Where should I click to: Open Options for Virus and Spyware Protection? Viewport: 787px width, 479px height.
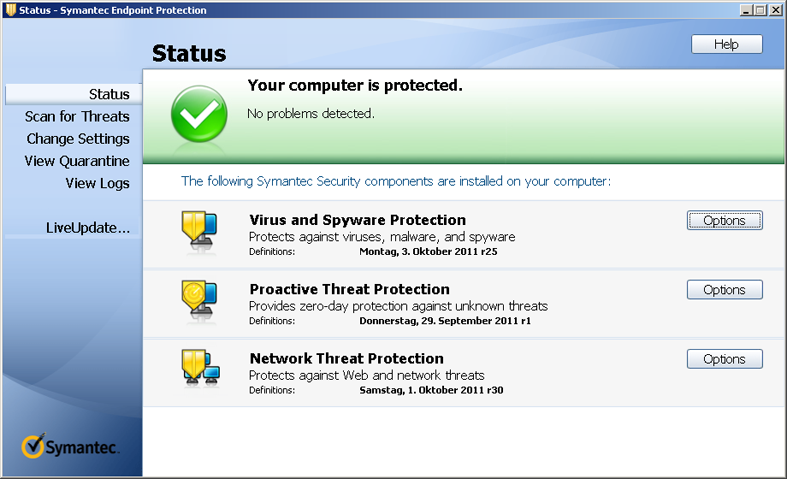tap(724, 221)
